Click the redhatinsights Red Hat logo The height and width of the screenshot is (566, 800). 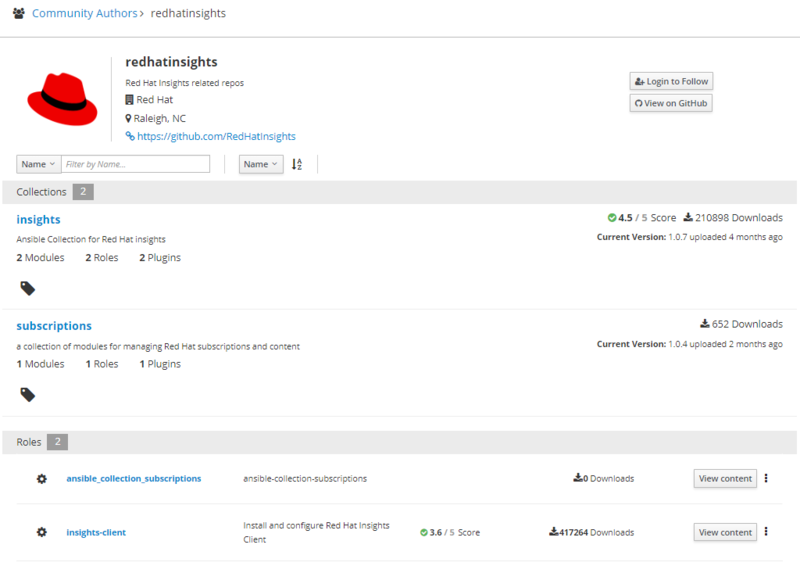(62, 99)
